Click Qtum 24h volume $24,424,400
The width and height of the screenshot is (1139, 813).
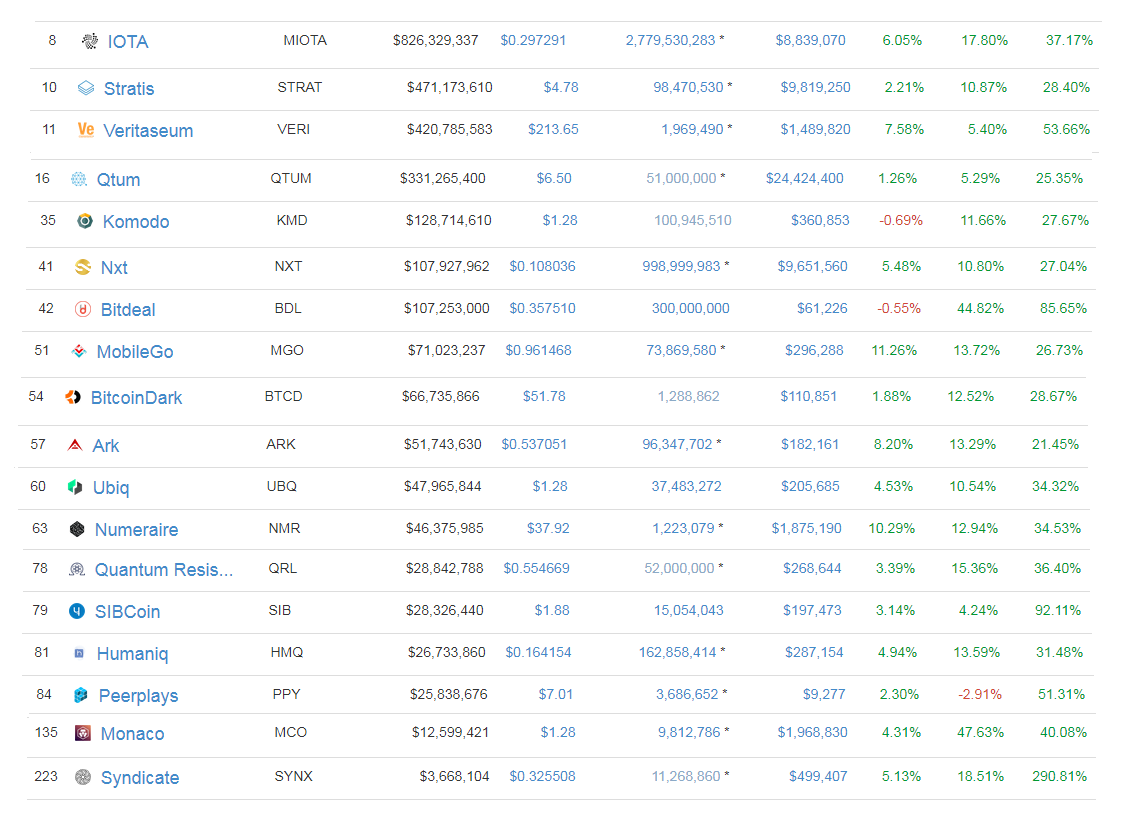[805, 179]
